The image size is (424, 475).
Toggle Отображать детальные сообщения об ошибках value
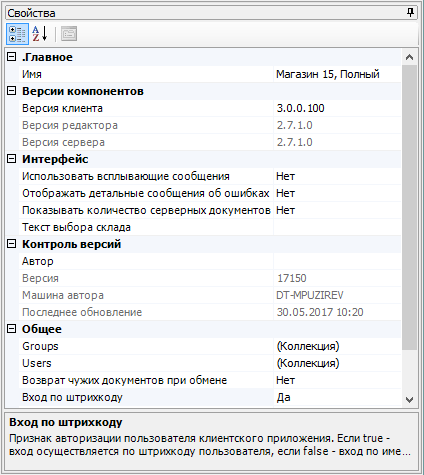pyautogui.click(x=337, y=193)
